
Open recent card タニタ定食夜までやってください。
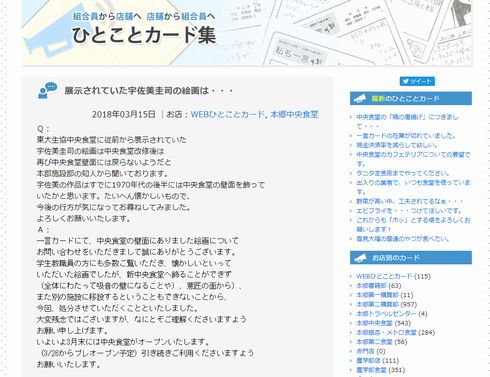coord(403,173)
